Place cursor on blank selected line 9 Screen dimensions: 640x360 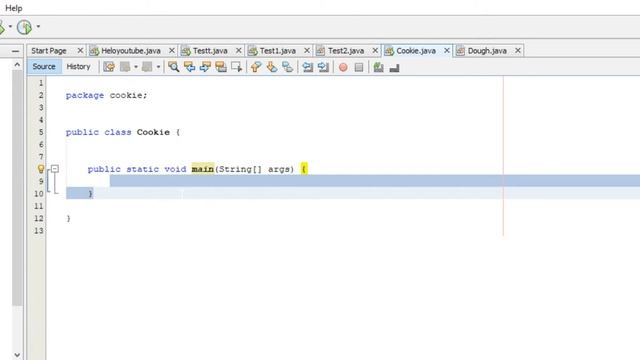click(x=375, y=181)
